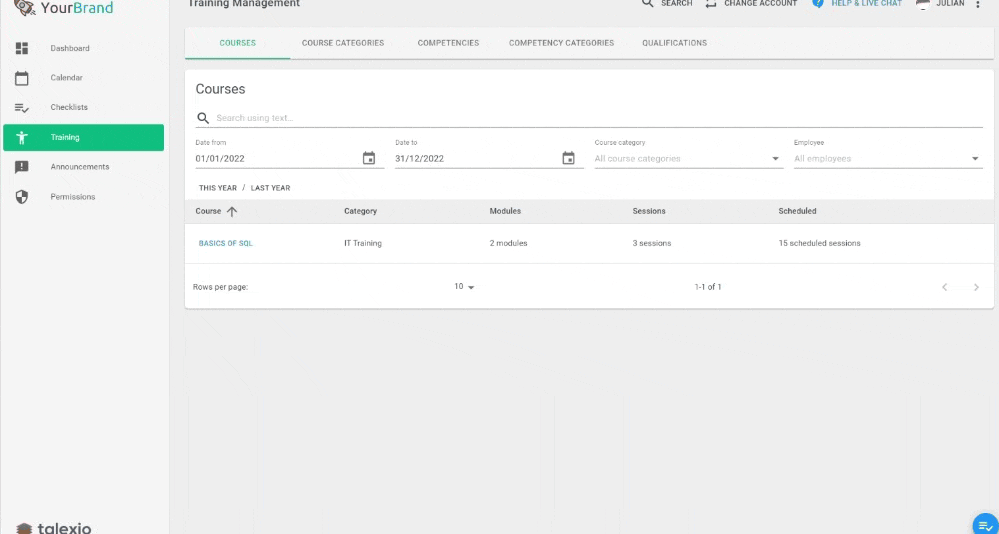Click the 2 modules cell
999x534 pixels.
pyautogui.click(x=508, y=243)
